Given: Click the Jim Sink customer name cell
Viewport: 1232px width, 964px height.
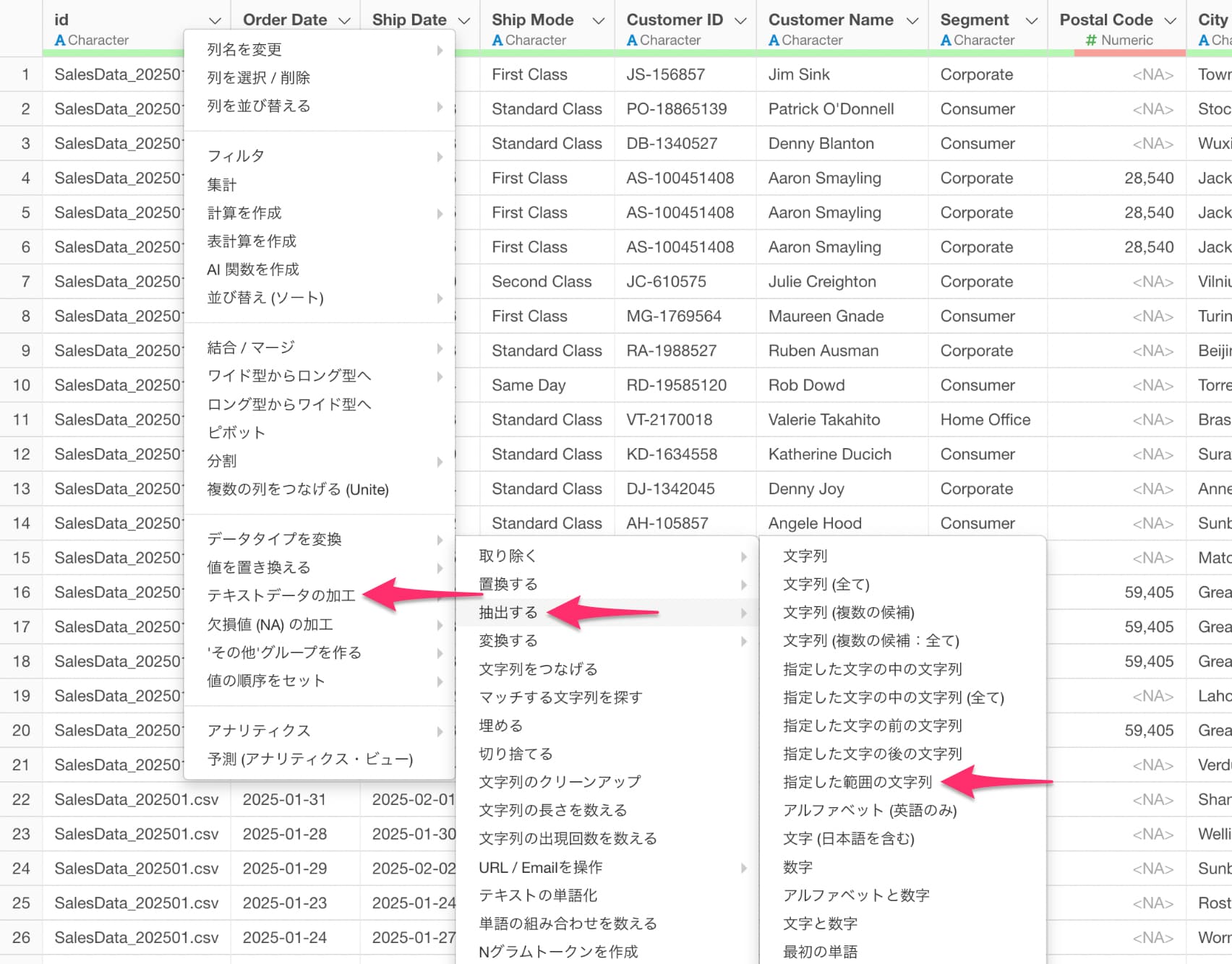Looking at the screenshot, I should (x=799, y=74).
